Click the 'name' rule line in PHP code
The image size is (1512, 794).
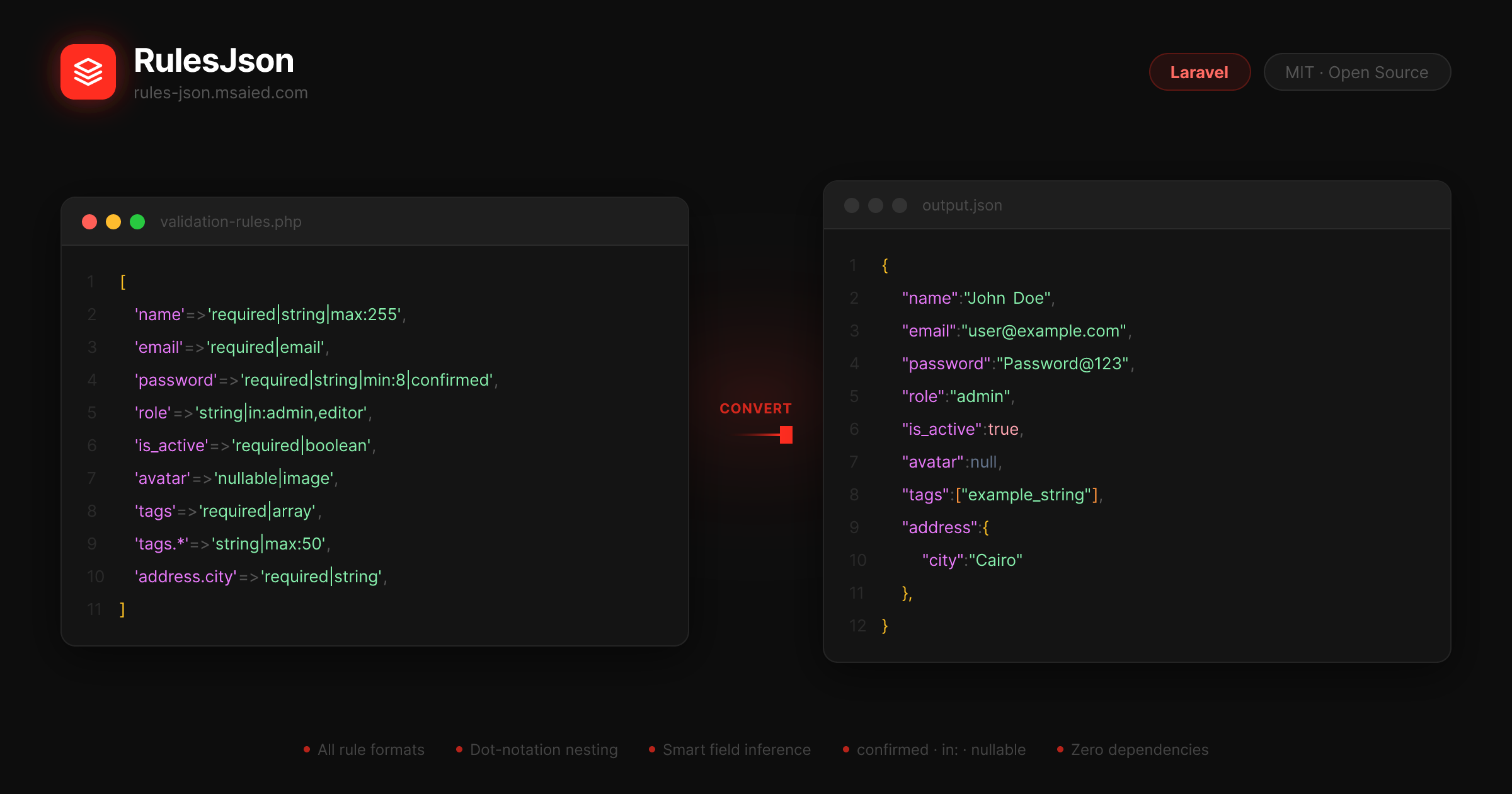click(270, 314)
